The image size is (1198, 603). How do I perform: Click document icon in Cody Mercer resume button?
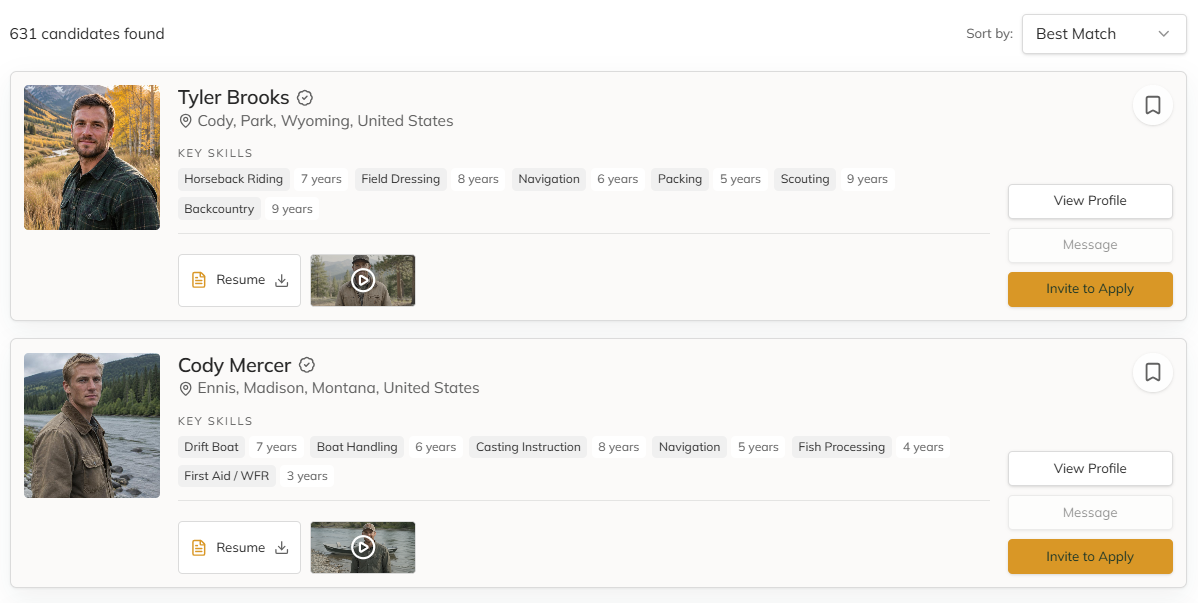pyautogui.click(x=199, y=547)
